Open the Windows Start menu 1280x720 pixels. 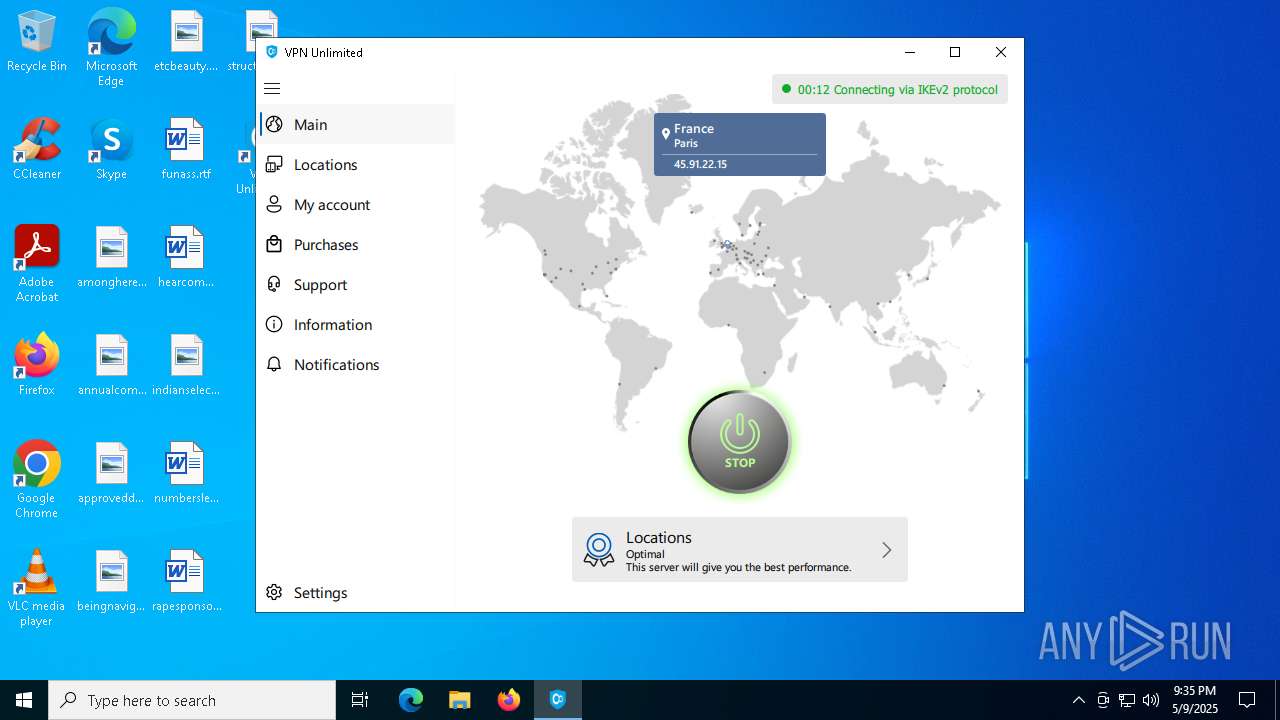click(24, 700)
